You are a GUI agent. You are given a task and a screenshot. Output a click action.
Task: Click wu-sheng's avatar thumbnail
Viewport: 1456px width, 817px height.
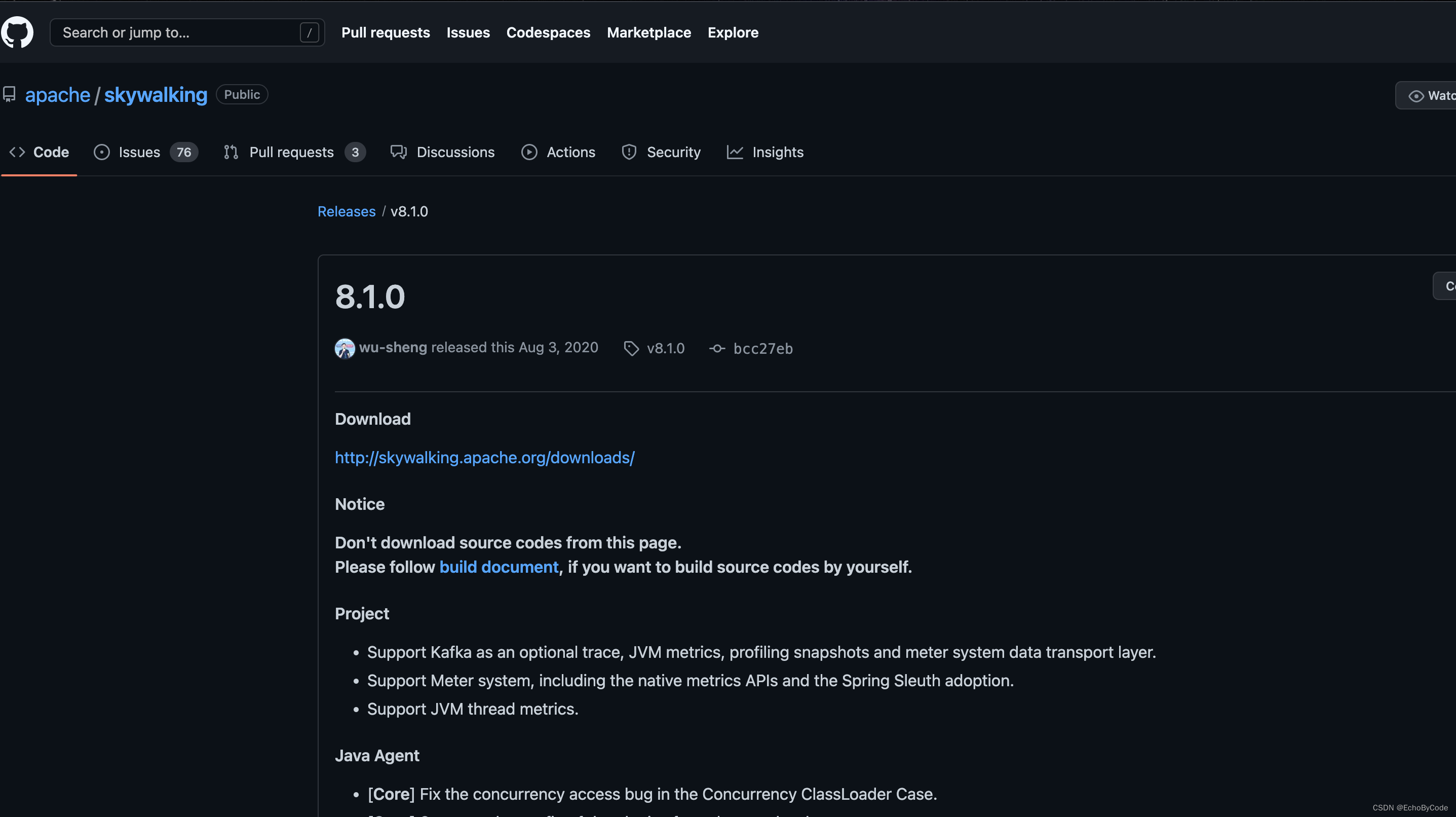[x=344, y=348]
